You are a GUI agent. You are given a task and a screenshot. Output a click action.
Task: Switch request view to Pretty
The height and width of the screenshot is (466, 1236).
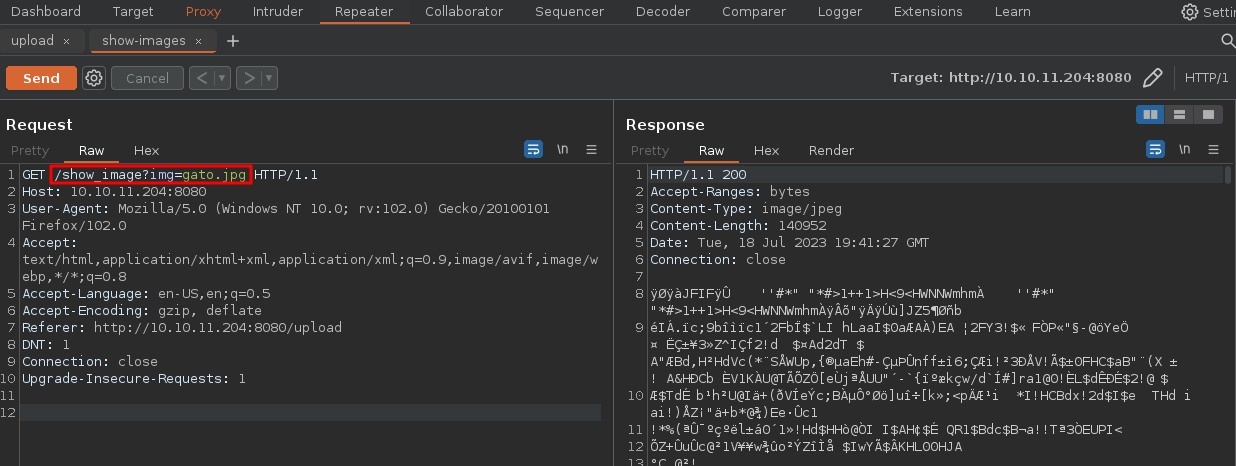30,150
